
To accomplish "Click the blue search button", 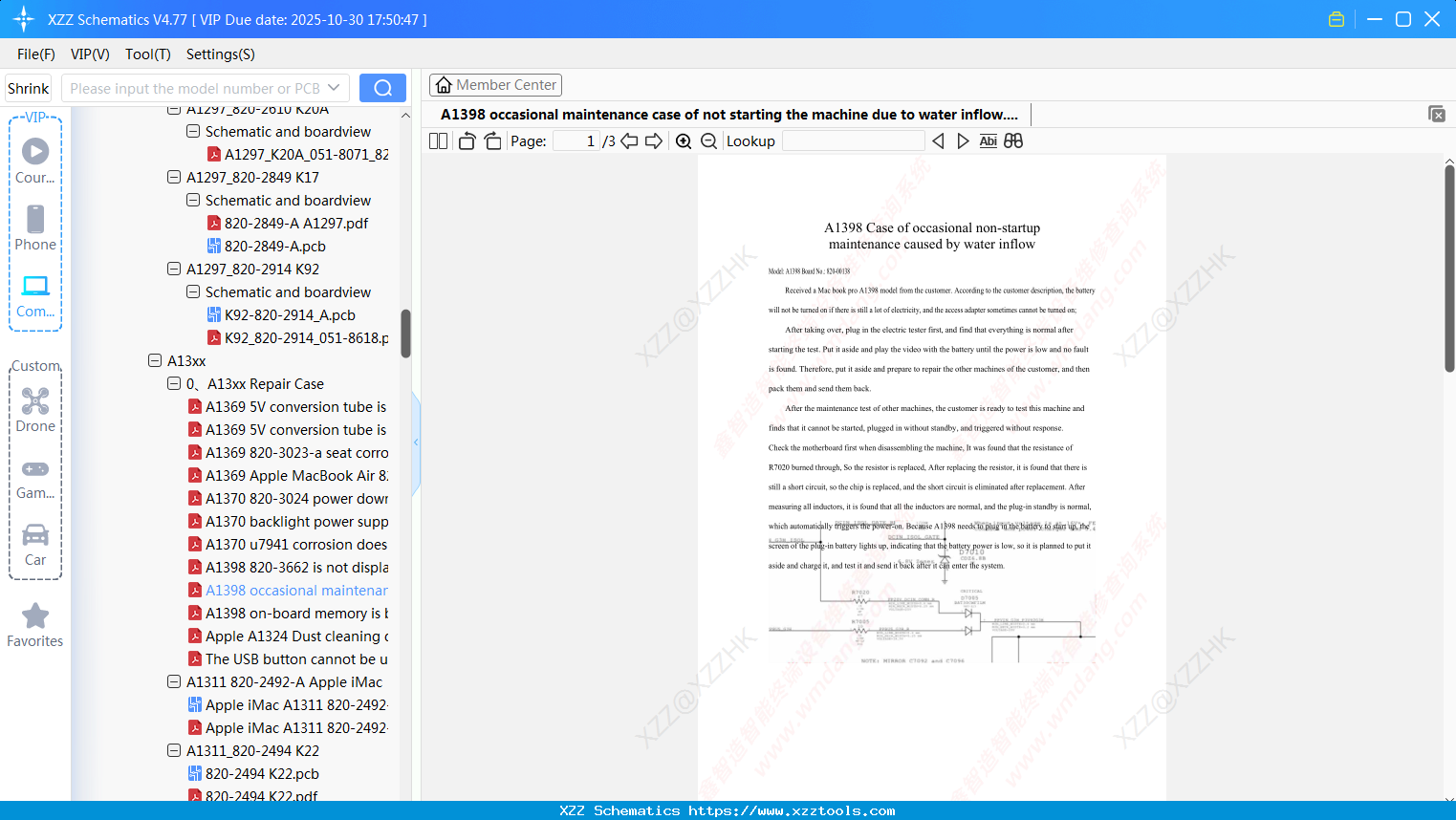I will click(x=382, y=88).
